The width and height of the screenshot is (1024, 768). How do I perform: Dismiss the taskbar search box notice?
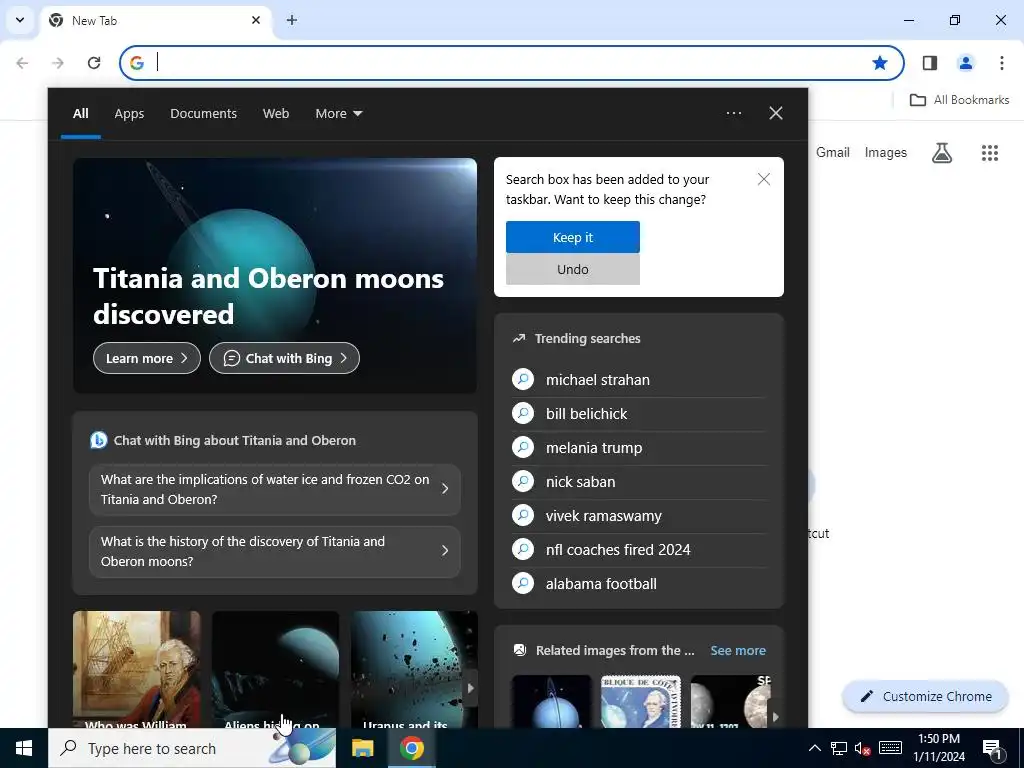coord(763,179)
